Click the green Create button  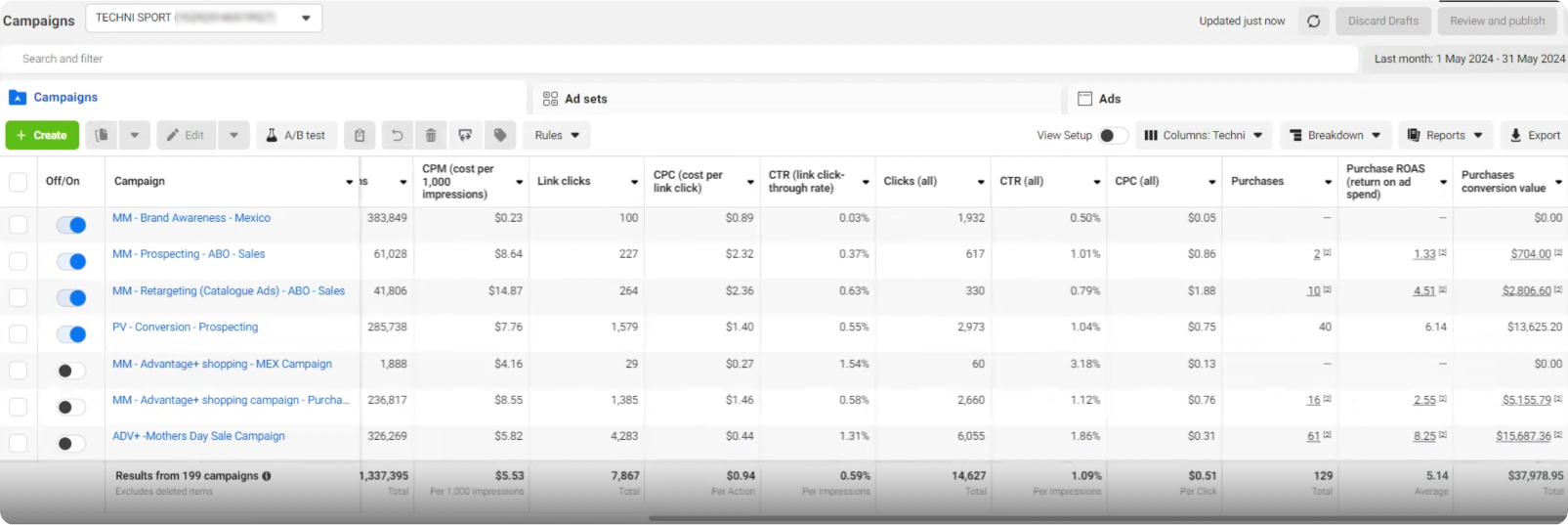click(x=42, y=136)
